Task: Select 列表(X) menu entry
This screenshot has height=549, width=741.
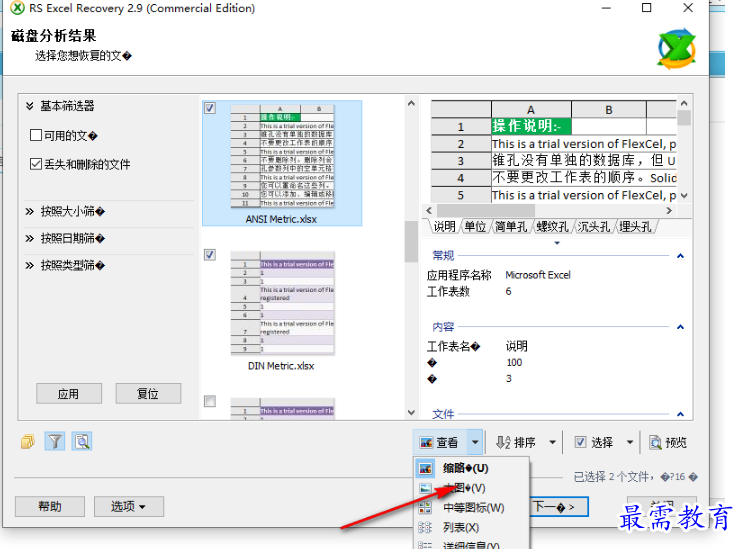Action: click(x=472, y=527)
